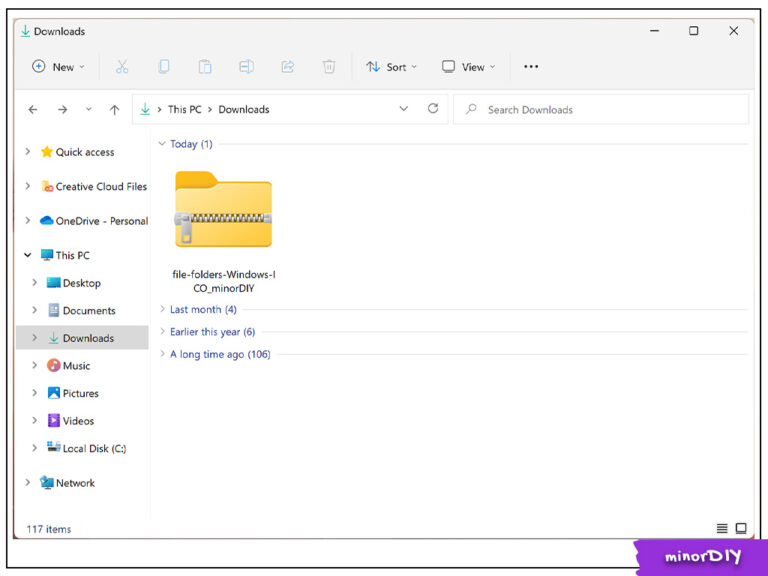768x576 pixels.
Task: Expand the Local Disk (C:) tree node
Action: pyautogui.click(x=34, y=448)
